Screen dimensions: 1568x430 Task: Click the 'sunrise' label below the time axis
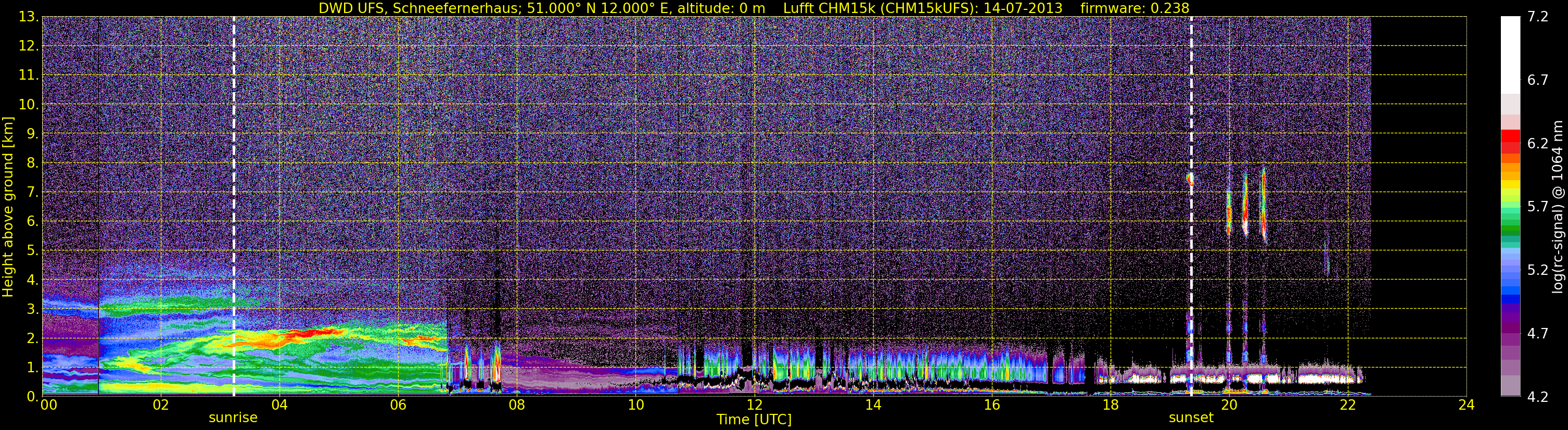coord(233,418)
